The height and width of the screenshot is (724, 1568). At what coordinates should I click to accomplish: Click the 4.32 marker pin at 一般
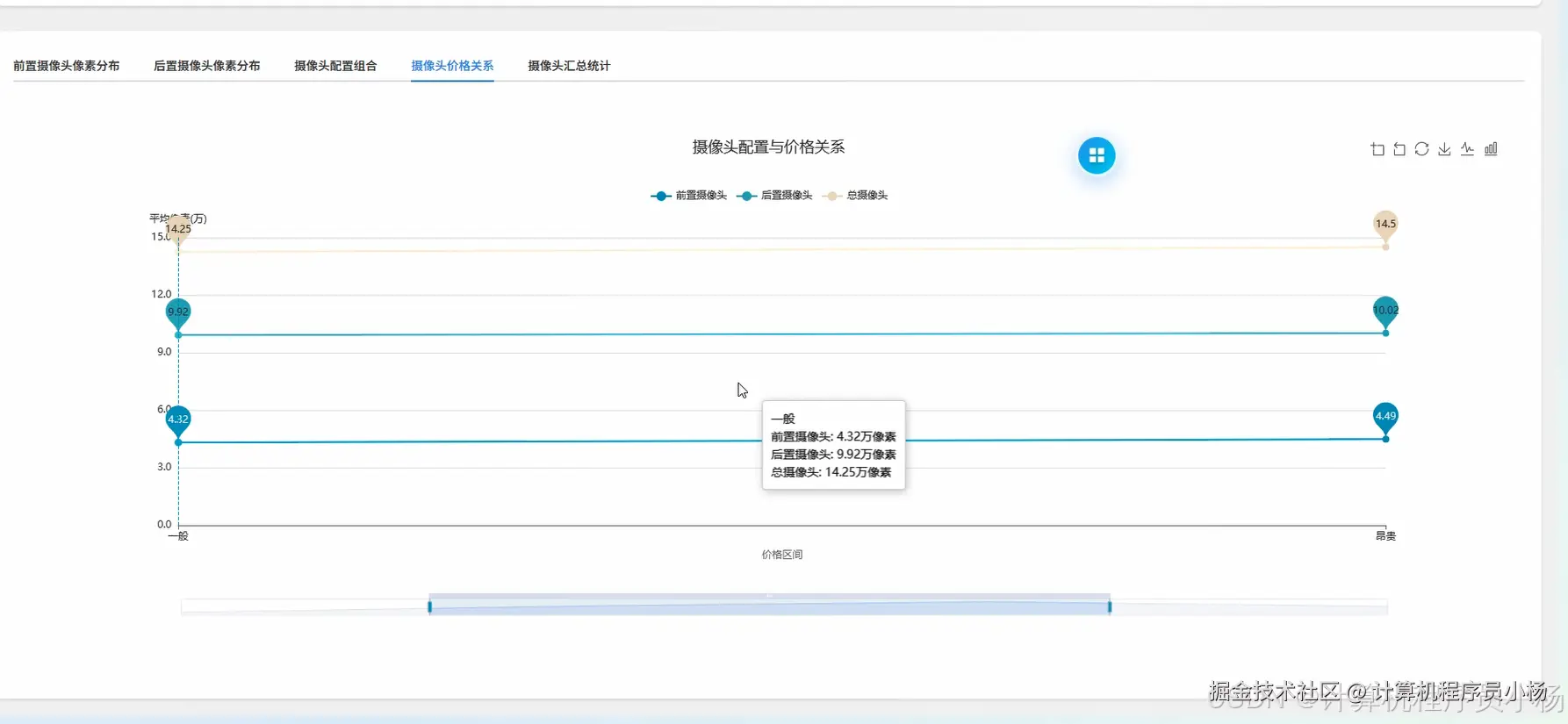[x=178, y=420]
